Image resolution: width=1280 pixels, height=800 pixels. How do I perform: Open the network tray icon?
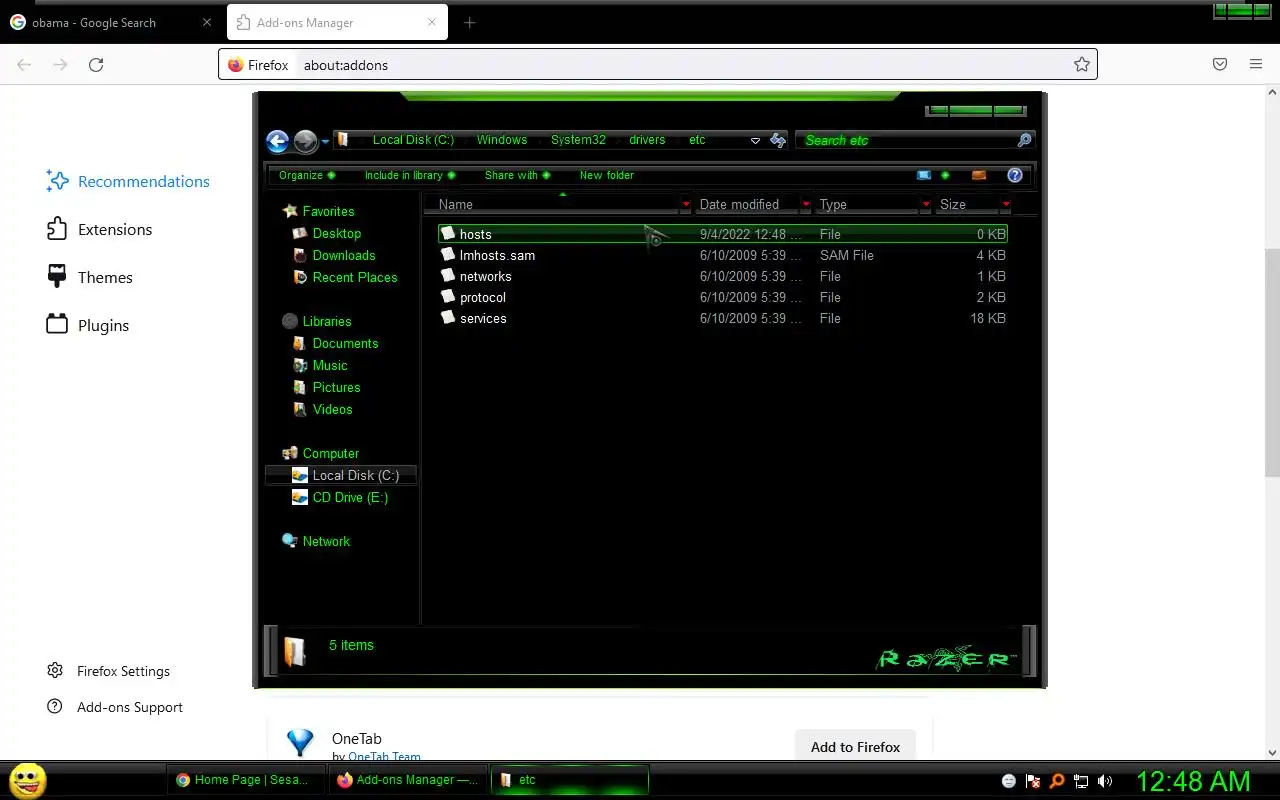1081,781
